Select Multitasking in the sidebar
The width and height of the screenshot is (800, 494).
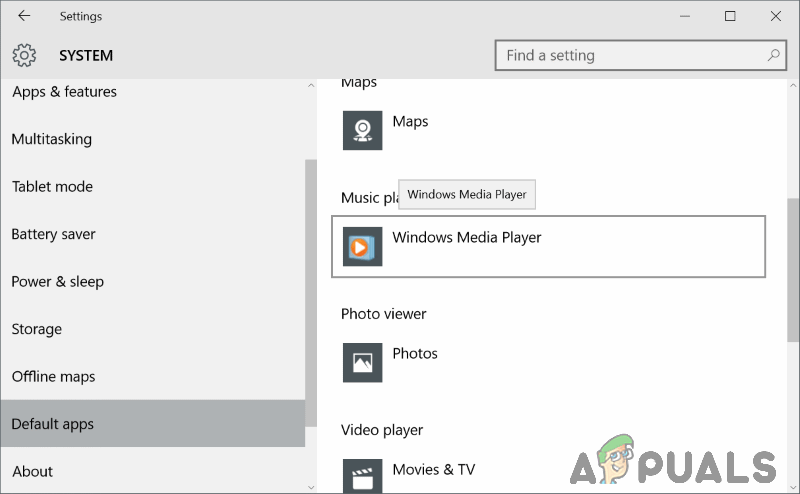click(x=51, y=139)
